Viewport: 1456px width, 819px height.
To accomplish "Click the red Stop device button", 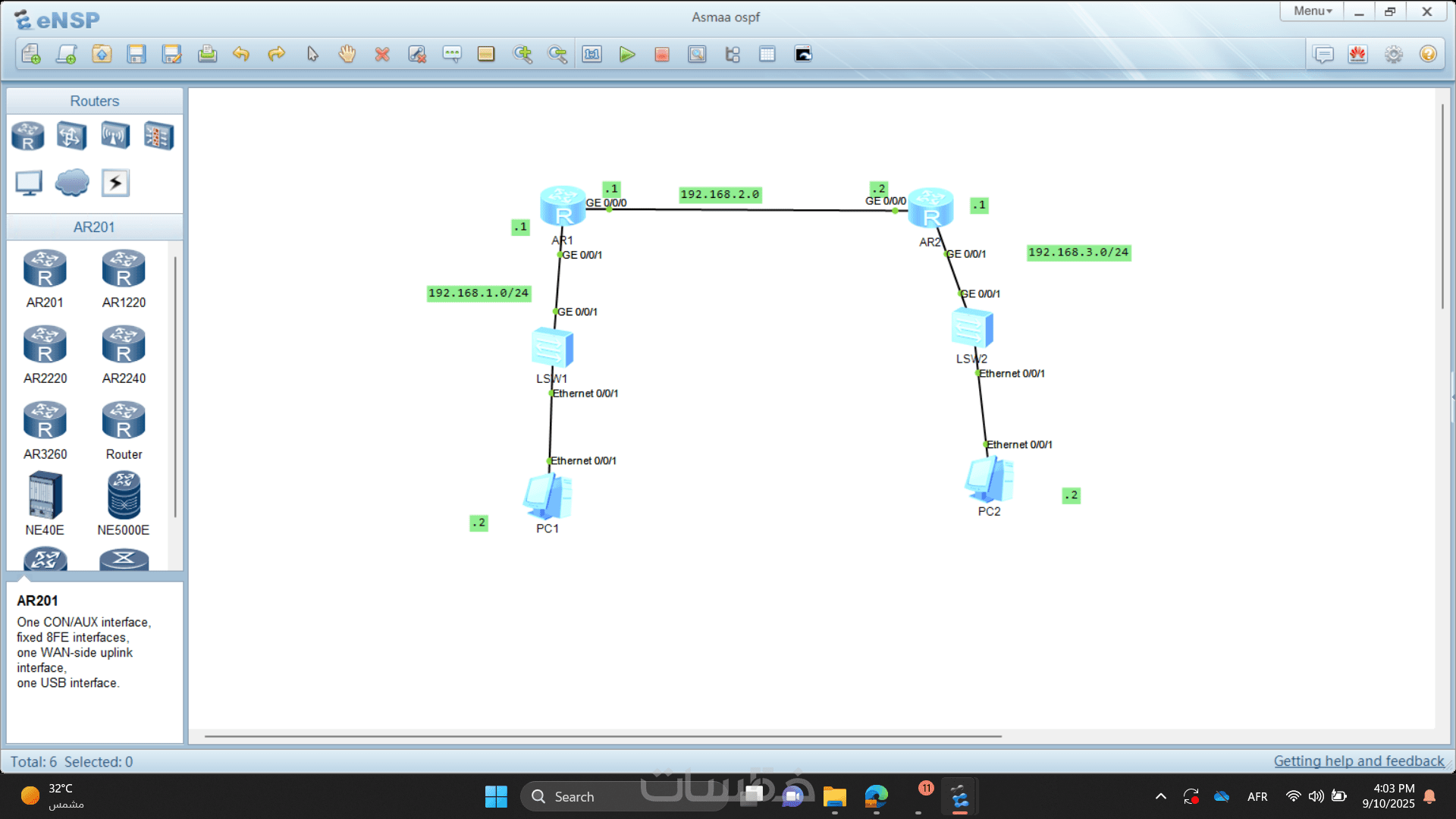I will click(662, 55).
